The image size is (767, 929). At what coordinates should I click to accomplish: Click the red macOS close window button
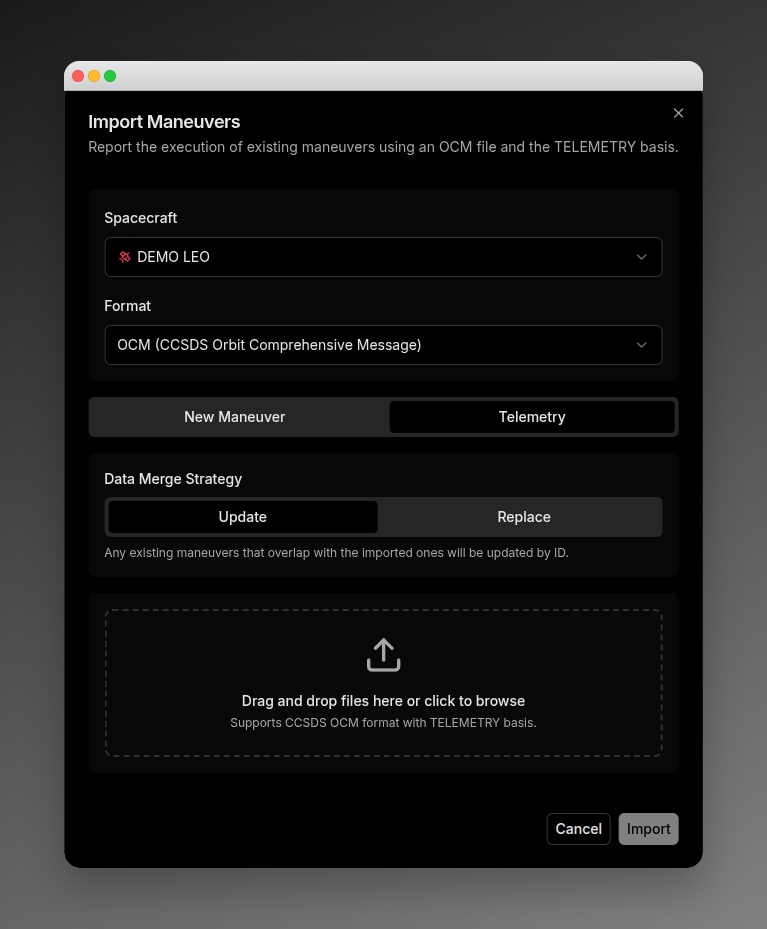tap(78, 76)
